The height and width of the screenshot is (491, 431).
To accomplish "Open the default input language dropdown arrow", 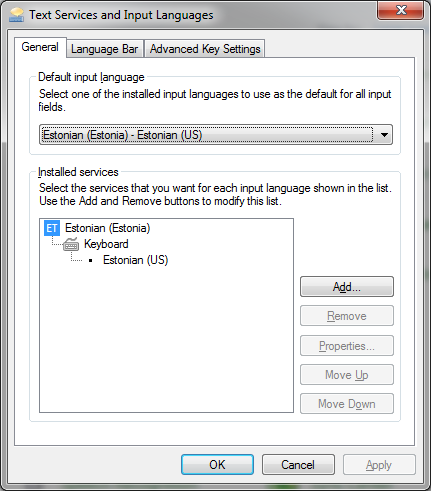I will coord(384,135).
